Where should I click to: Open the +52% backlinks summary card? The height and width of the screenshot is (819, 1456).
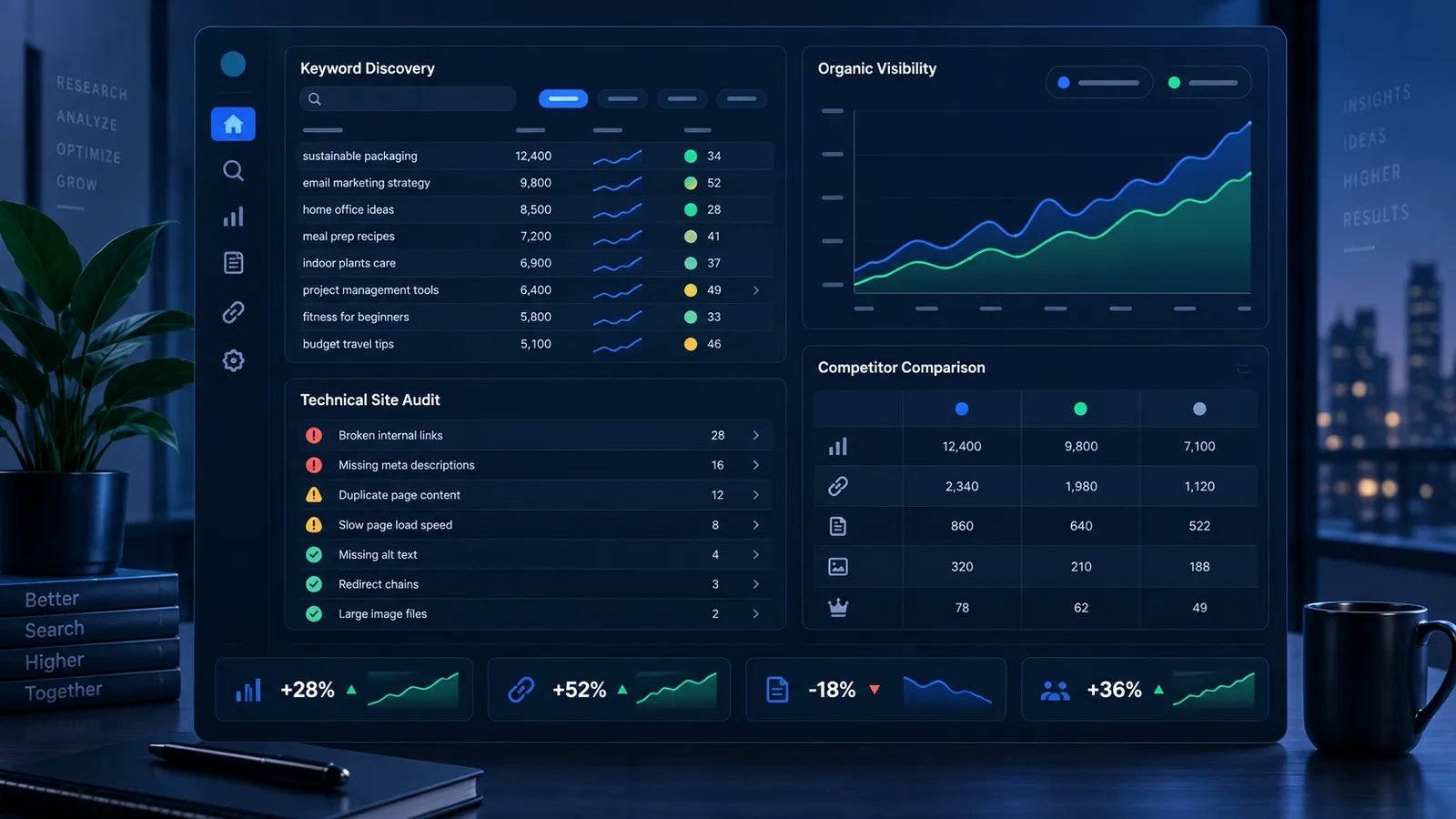[609, 690]
